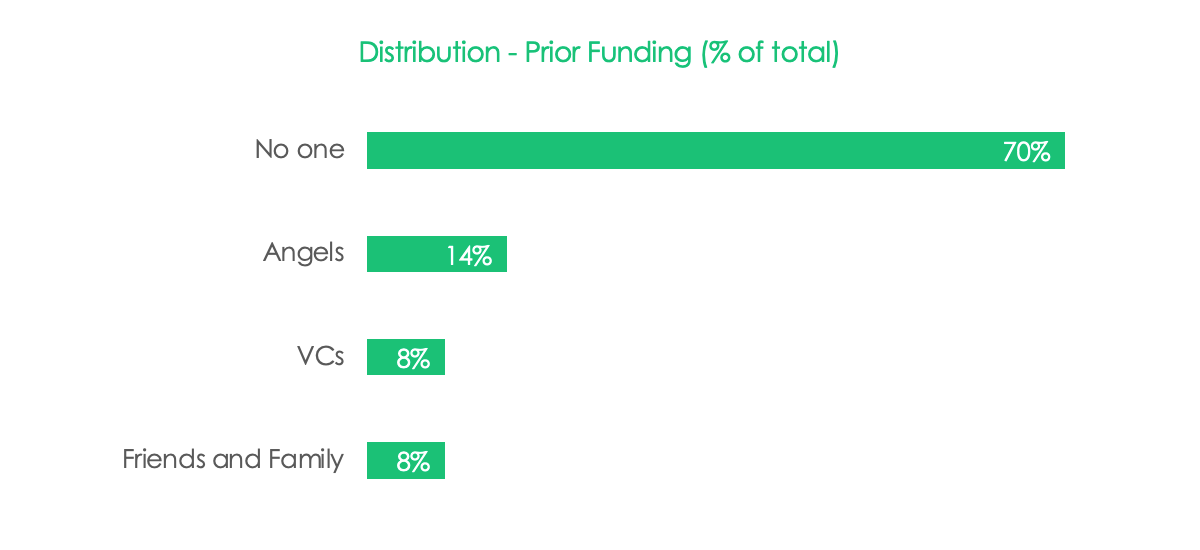Click the word one in No one label
This screenshot has width=1200, height=550.
tap(321, 152)
